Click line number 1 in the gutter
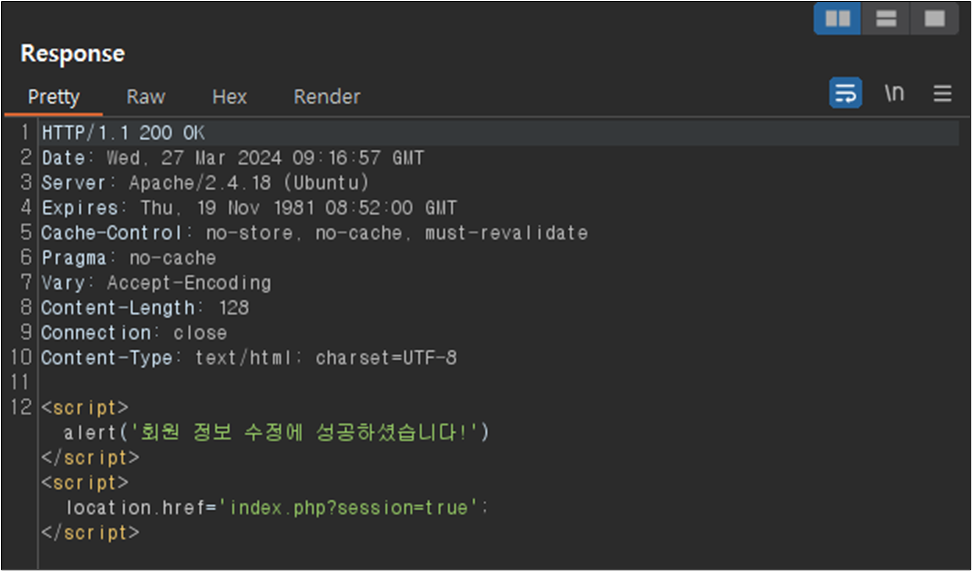 (25, 133)
